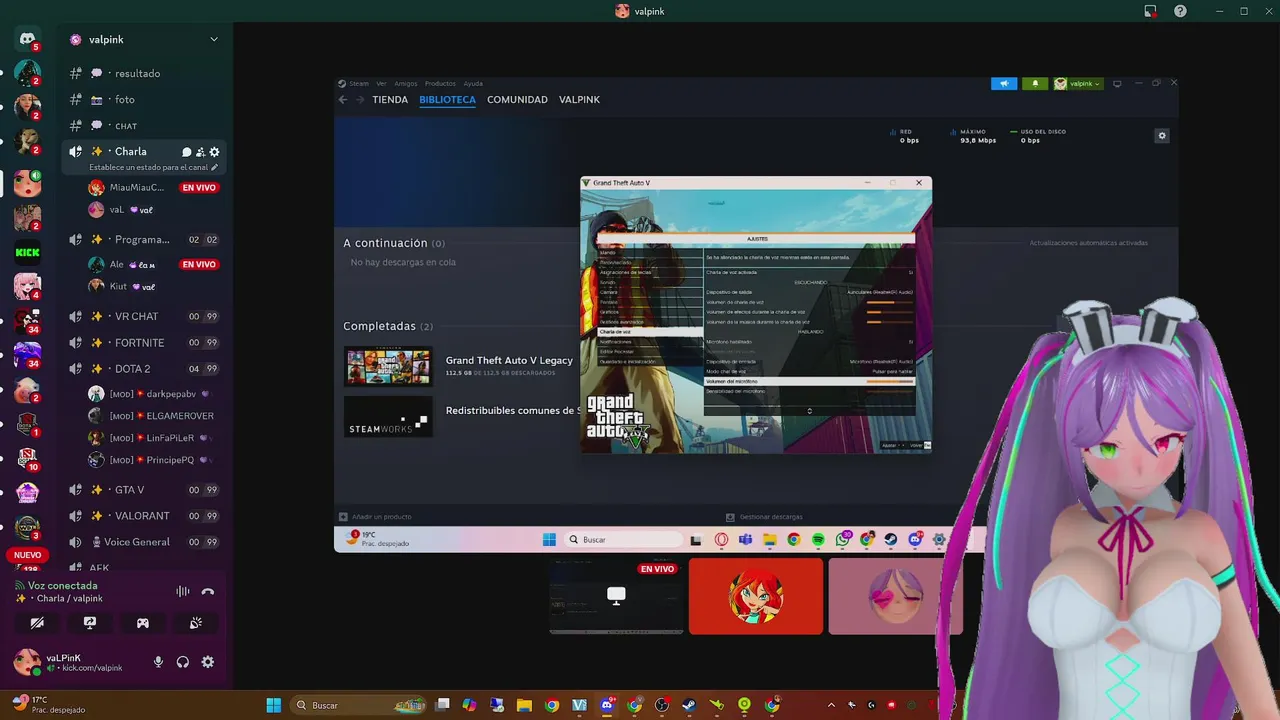This screenshot has width=1280, height=720.
Task: Click the NUEVO unread mentions pill
Action: click(27, 555)
